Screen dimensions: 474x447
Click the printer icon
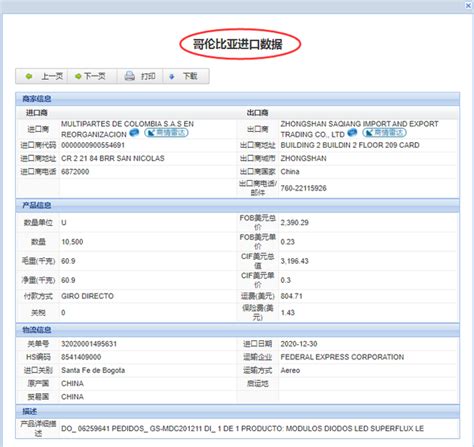(x=130, y=76)
